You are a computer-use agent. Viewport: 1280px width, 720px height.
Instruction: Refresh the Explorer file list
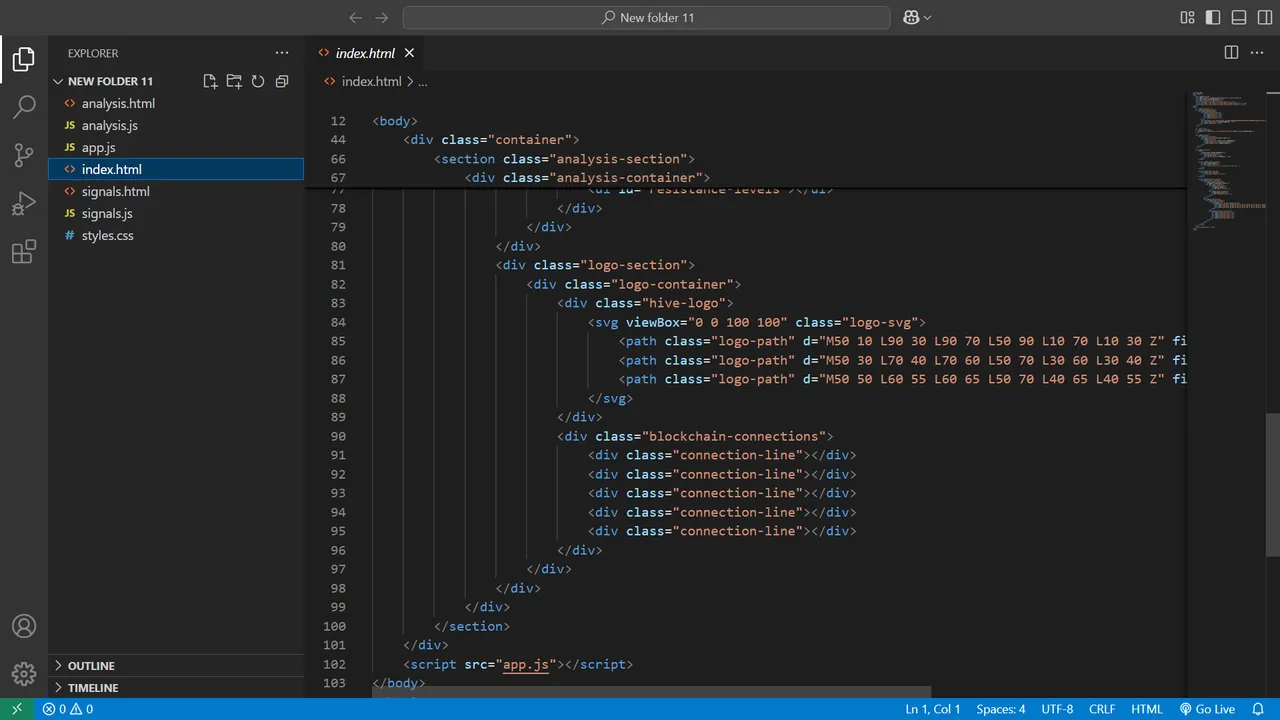coord(258,81)
